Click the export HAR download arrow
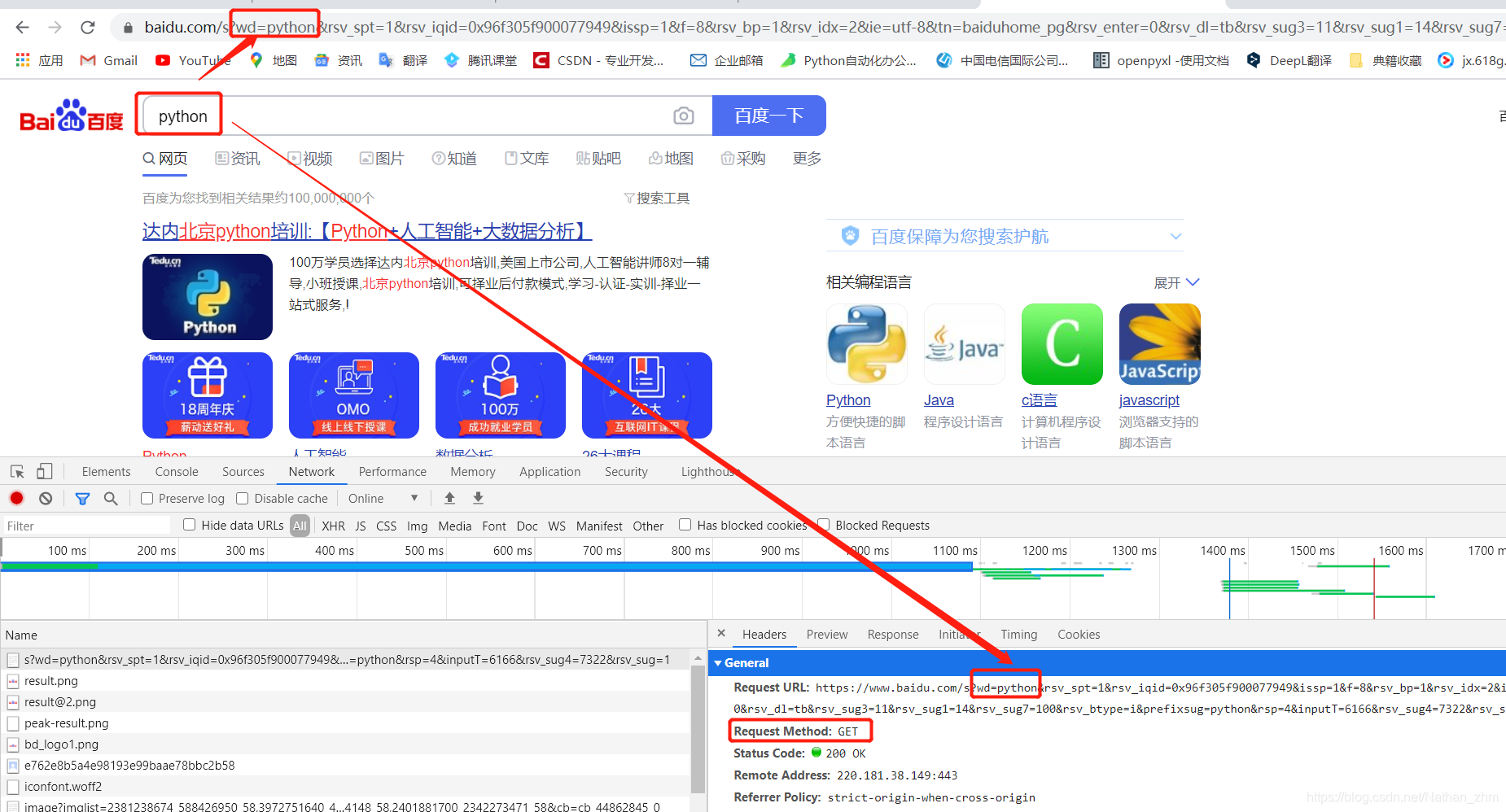Screen dimensions: 1506x812 coord(478,498)
